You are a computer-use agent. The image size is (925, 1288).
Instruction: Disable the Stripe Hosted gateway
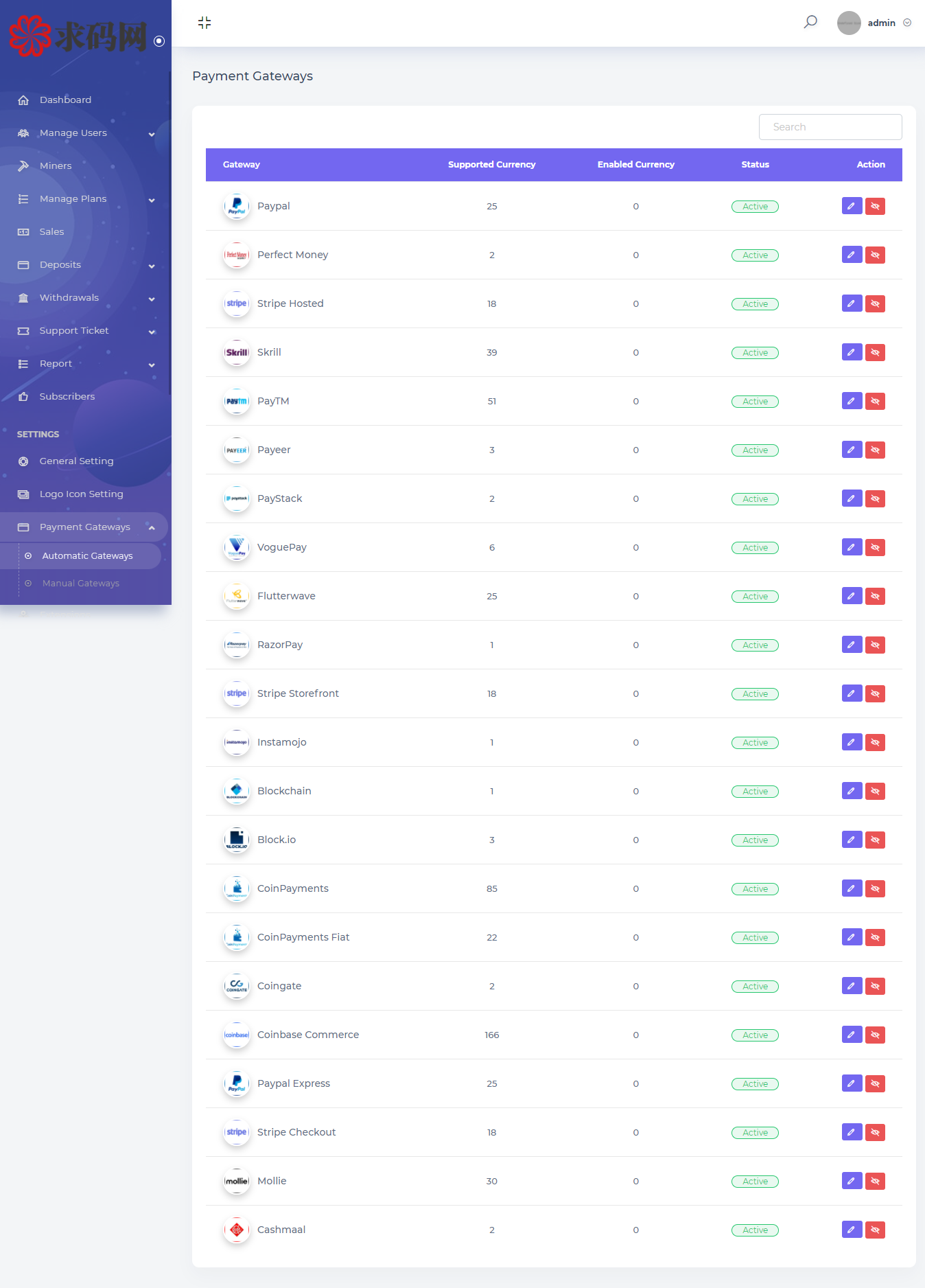(x=875, y=303)
